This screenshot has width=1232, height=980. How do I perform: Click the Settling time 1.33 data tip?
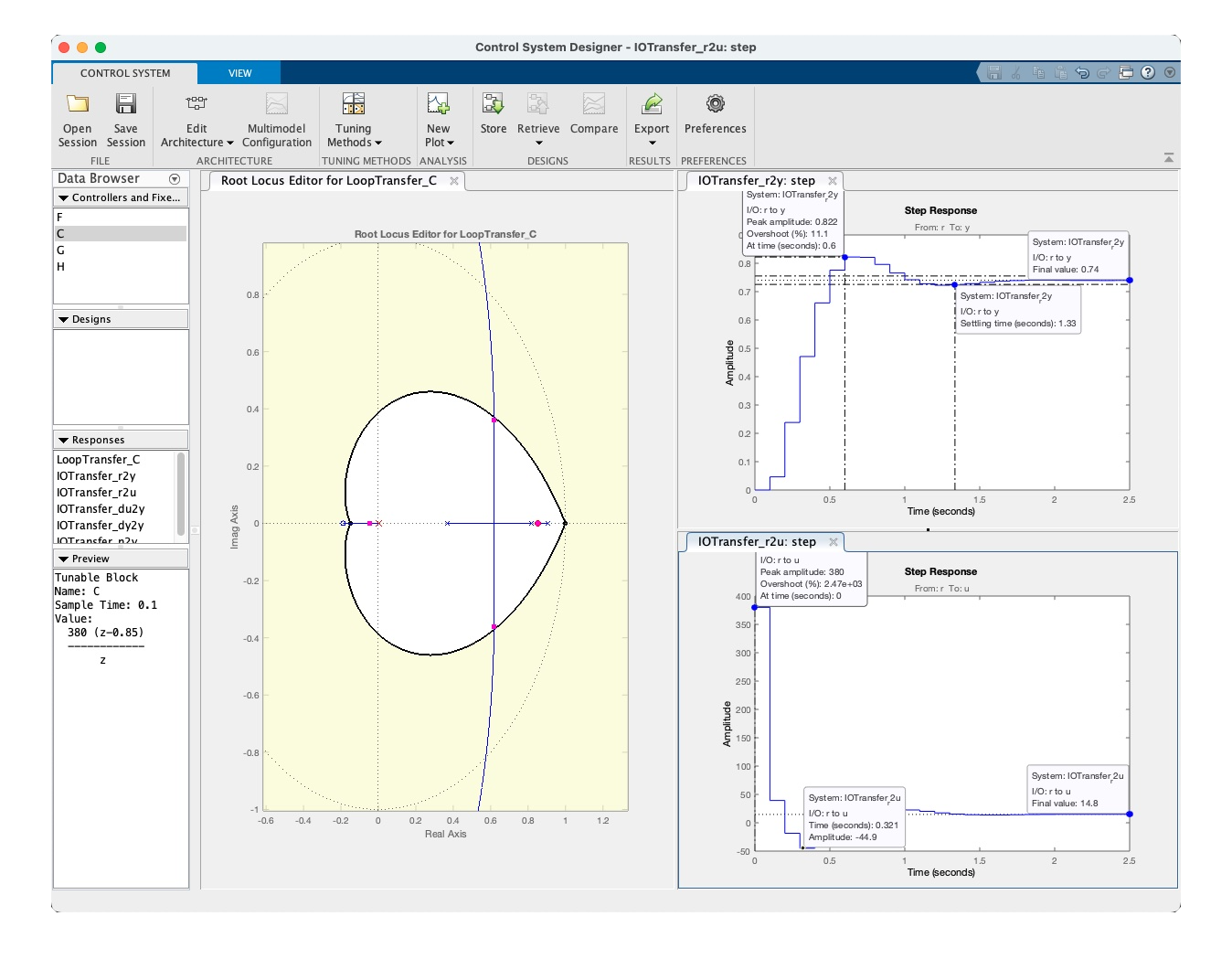pos(1018,310)
